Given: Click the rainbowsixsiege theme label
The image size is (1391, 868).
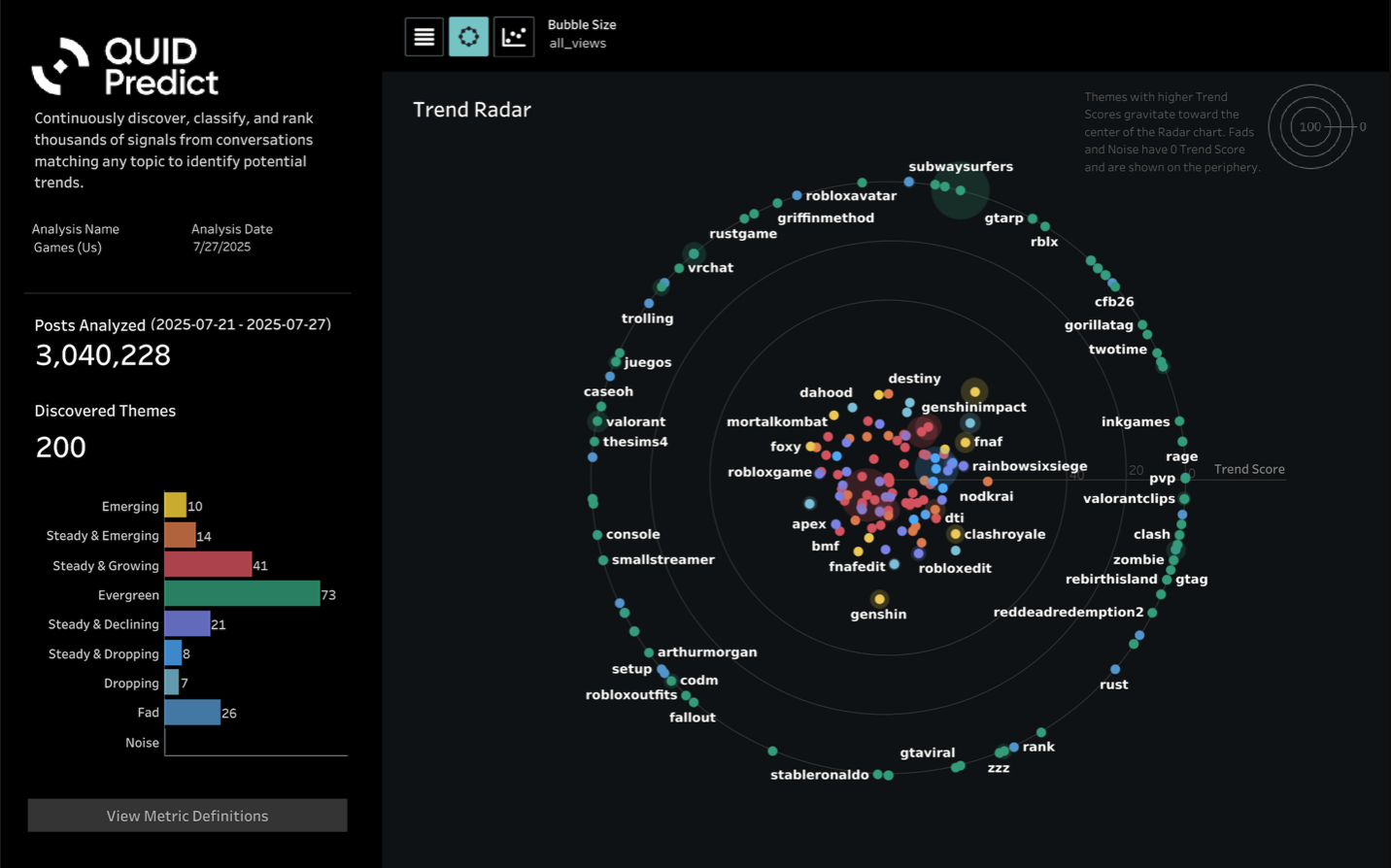Looking at the screenshot, I should pyautogui.click(x=1030, y=466).
